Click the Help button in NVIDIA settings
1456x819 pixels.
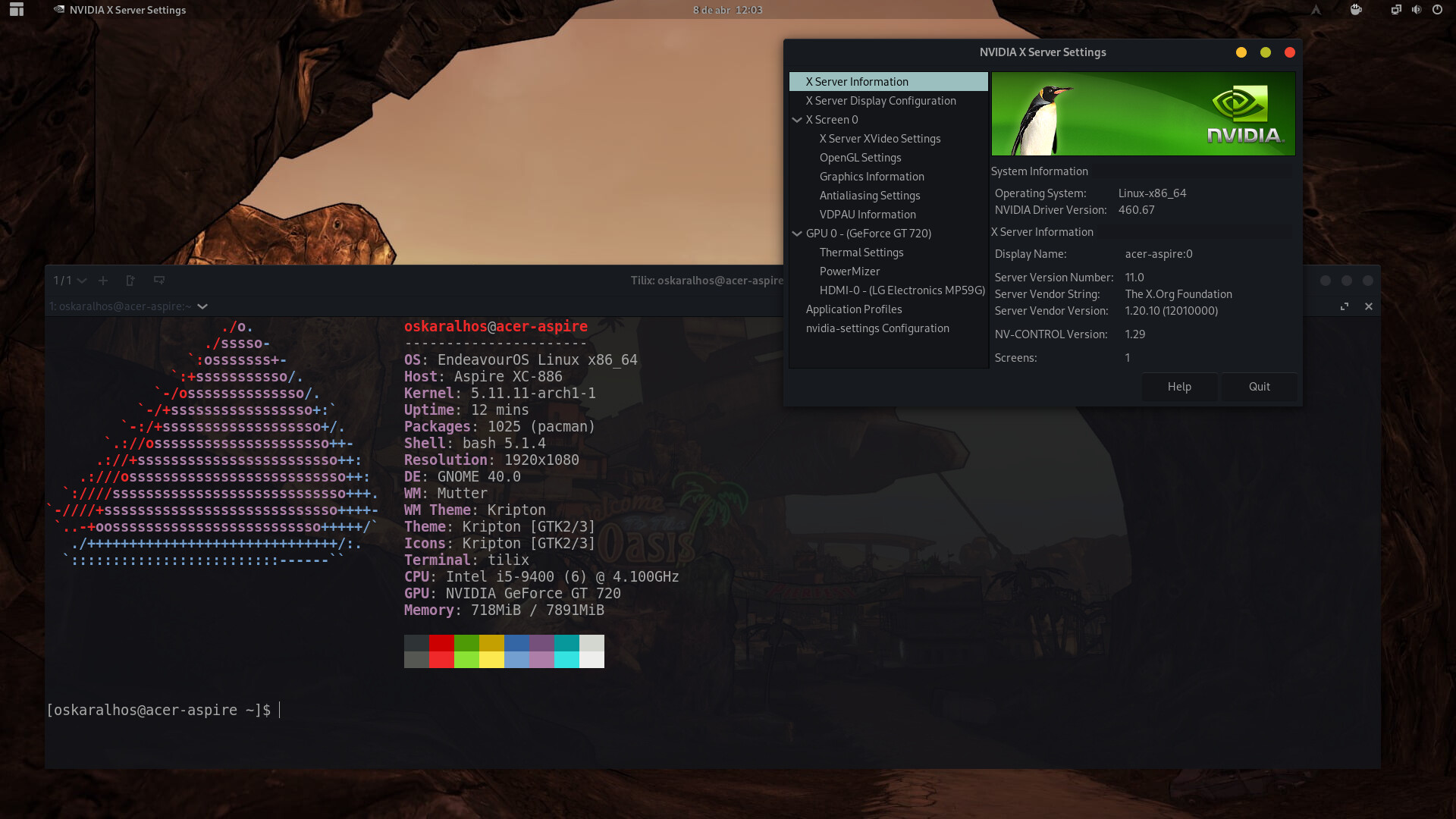point(1179,387)
